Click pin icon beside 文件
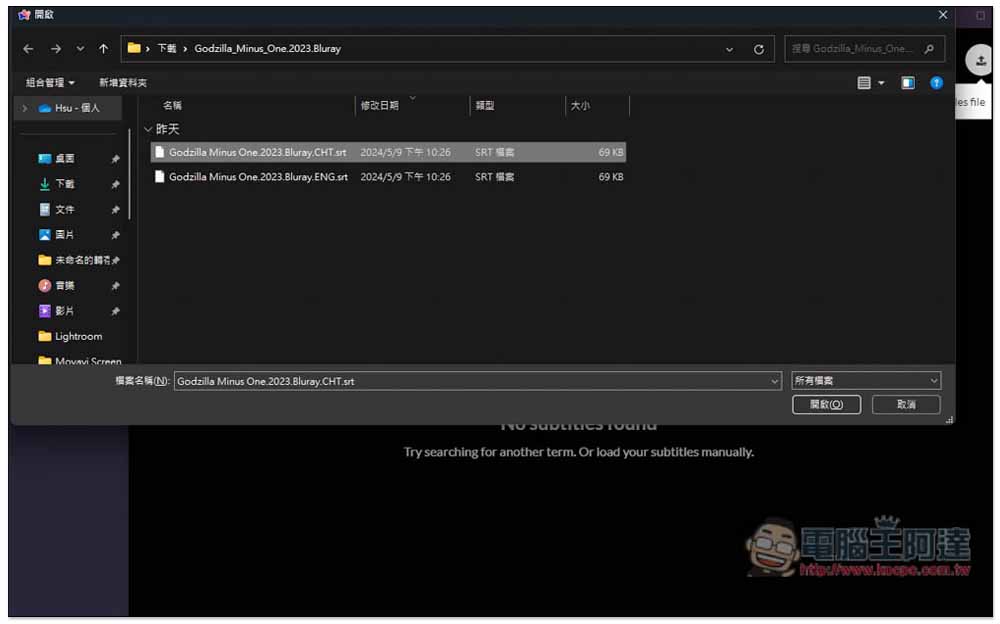Viewport: 1000px width, 624px height. tap(115, 210)
